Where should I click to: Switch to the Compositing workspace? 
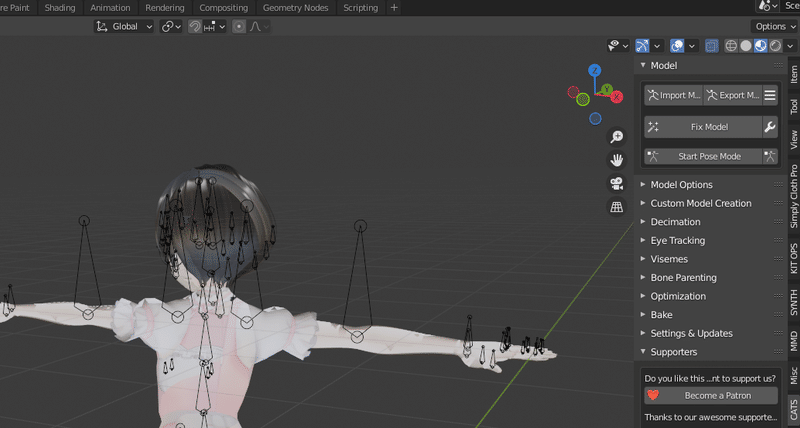point(223,8)
